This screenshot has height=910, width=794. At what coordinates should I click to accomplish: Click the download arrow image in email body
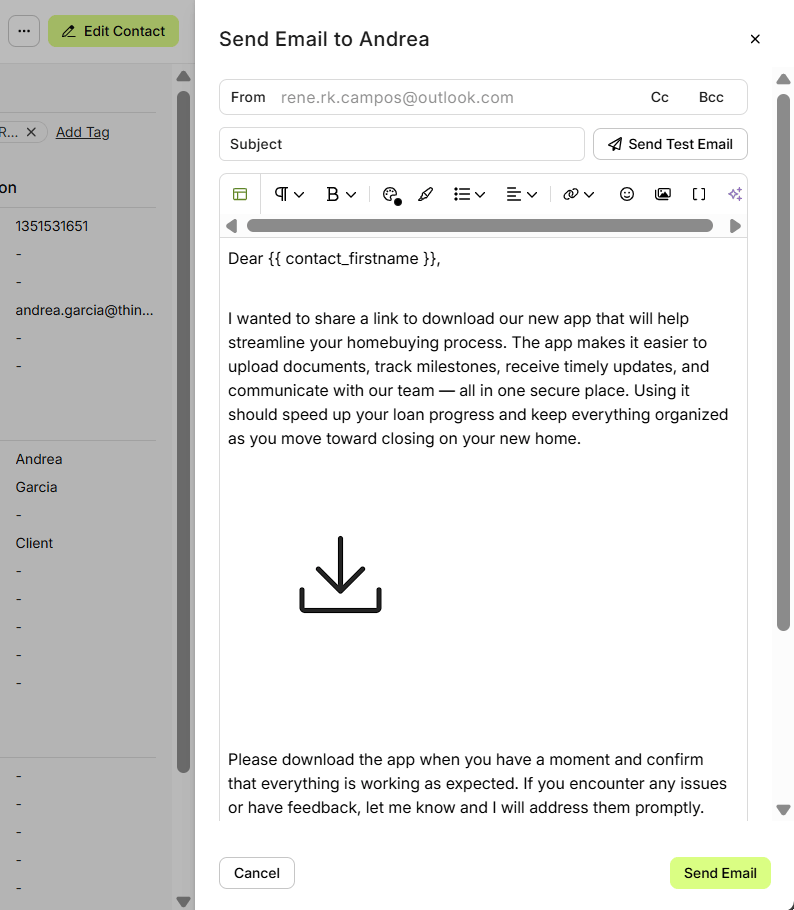click(x=340, y=574)
